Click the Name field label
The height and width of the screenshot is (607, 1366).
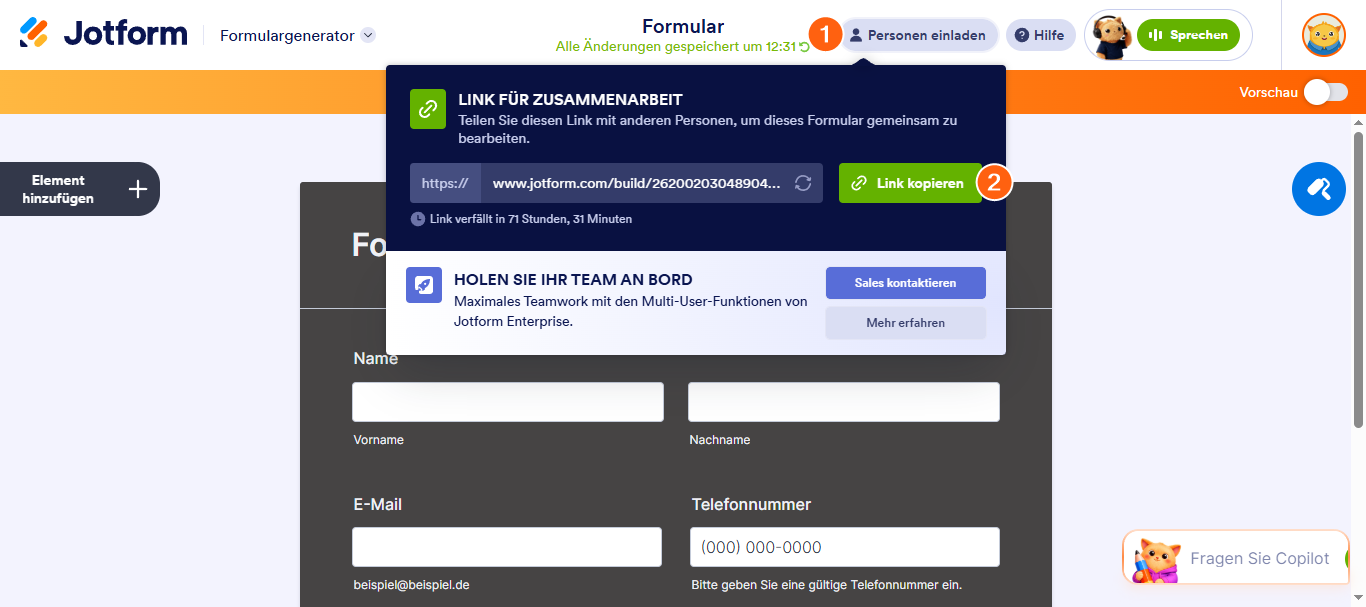[x=376, y=358]
